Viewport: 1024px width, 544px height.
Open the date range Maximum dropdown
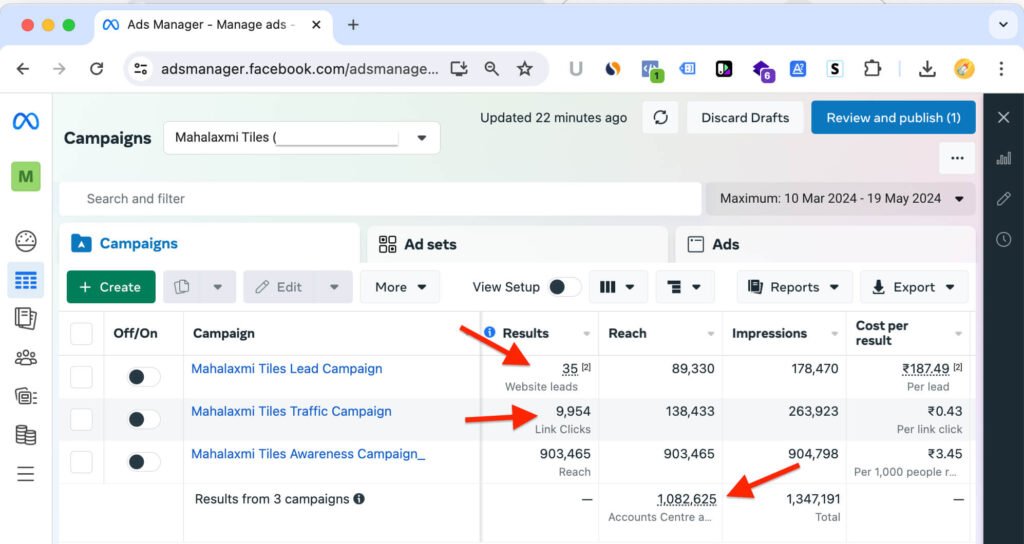[840, 199]
